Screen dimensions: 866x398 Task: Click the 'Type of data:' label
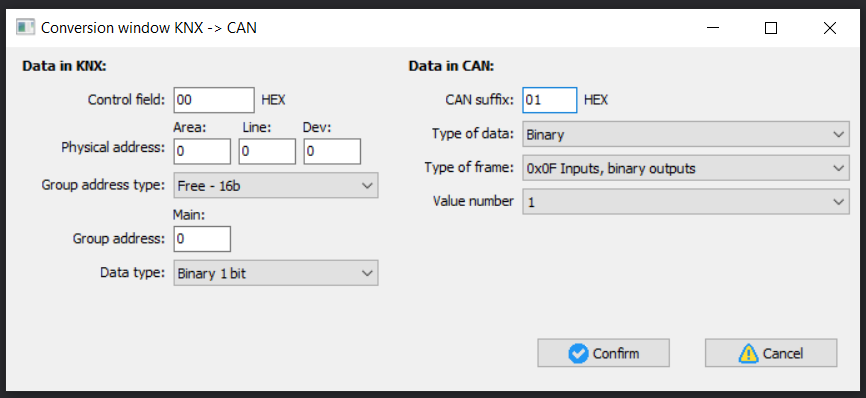[x=473, y=134]
